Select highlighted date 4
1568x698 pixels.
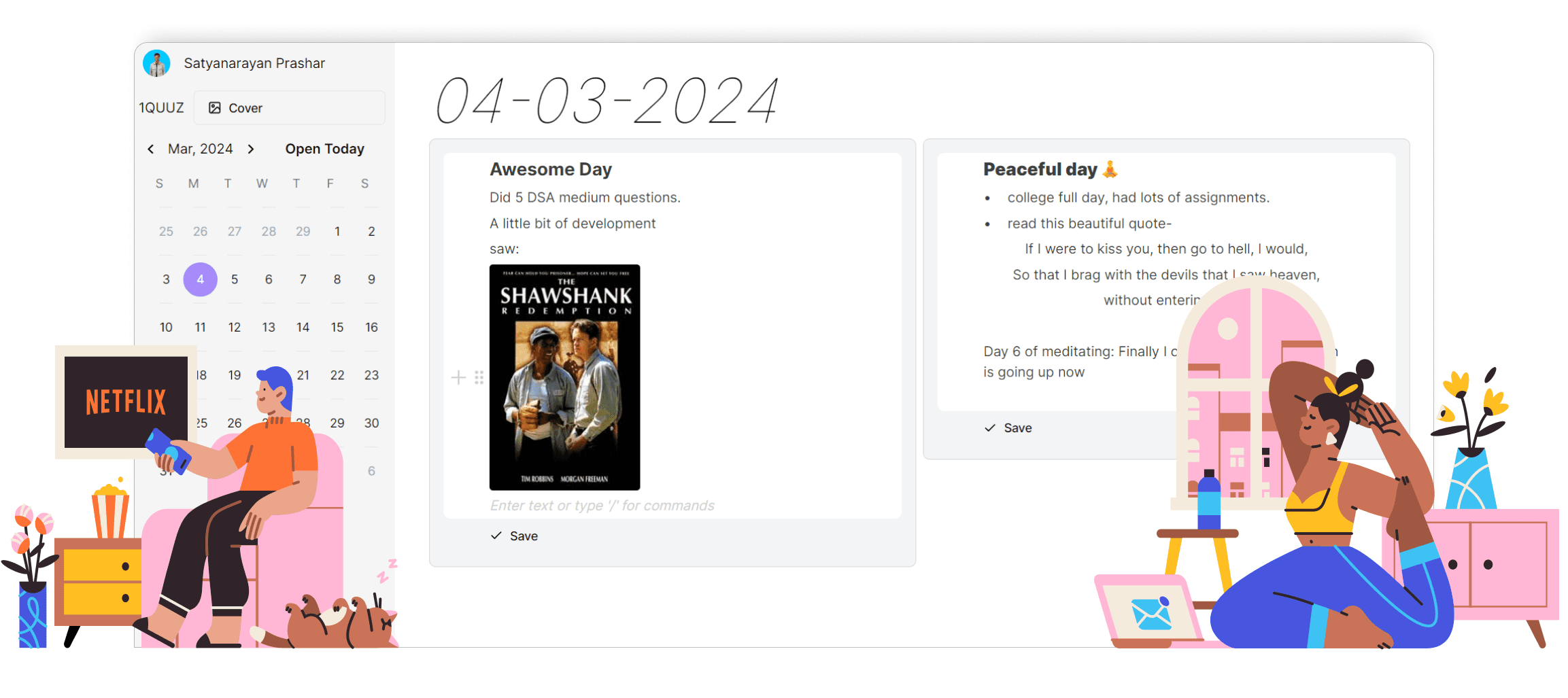(201, 279)
